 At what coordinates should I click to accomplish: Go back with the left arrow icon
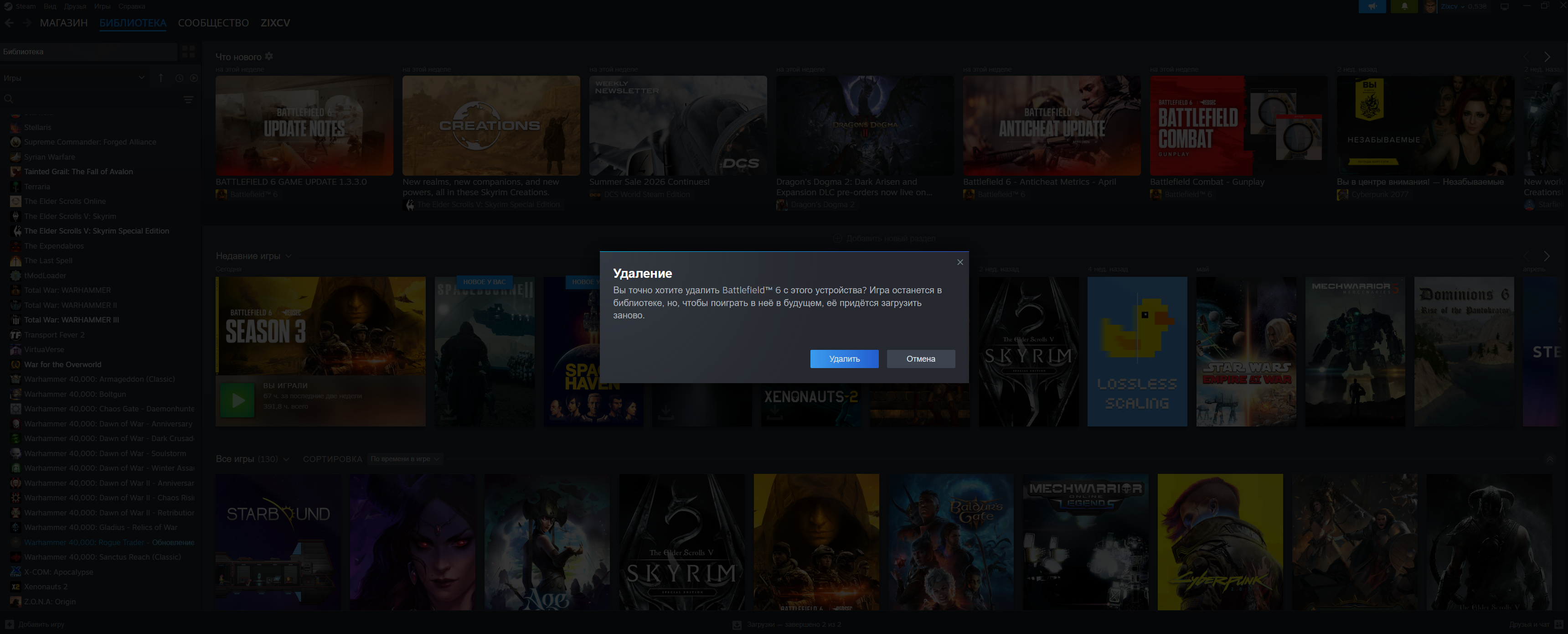point(9,22)
